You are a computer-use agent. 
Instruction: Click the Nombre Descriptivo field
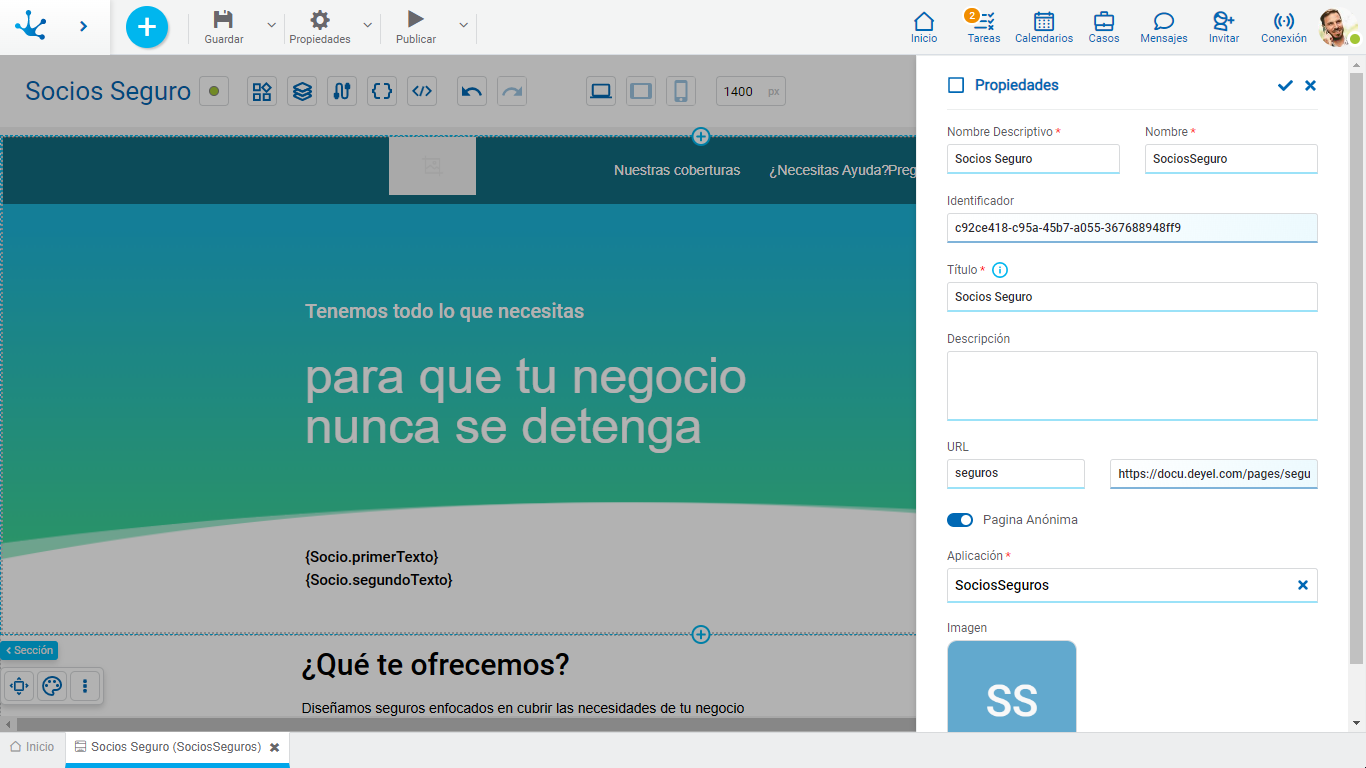(1033, 159)
